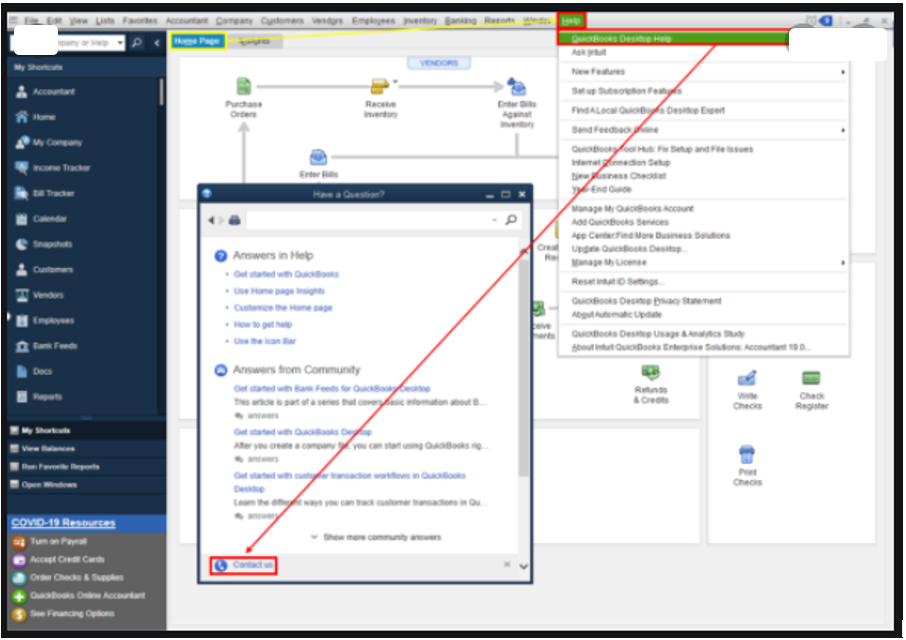Open help search field dropdown arrow
Viewport: 906px width, 640px height.
point(495,220)
